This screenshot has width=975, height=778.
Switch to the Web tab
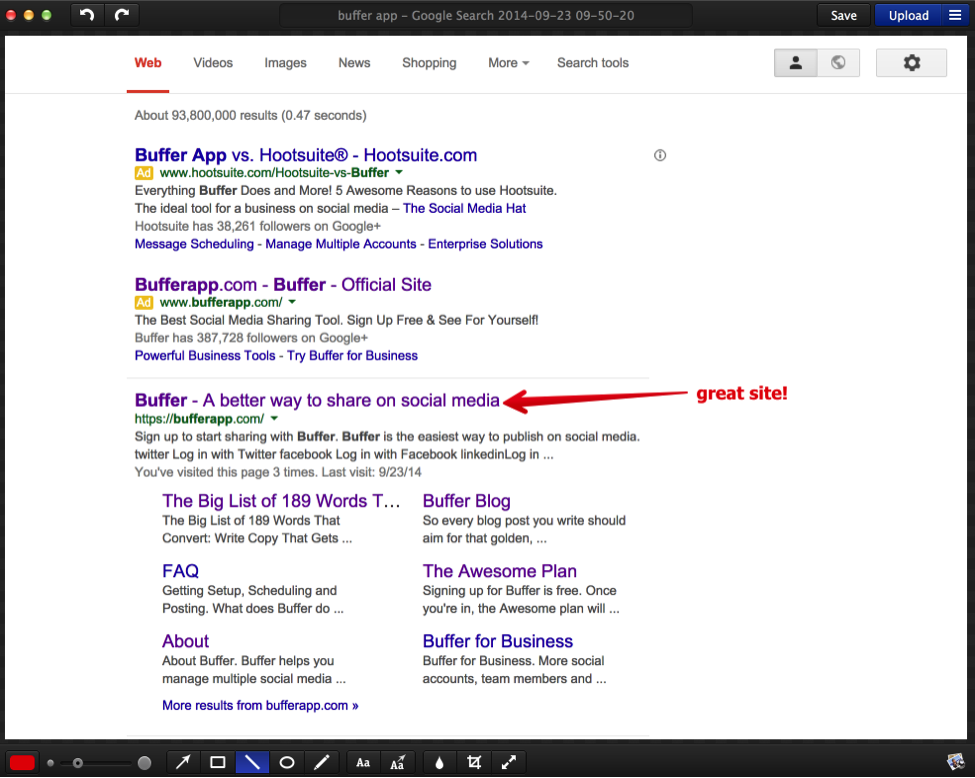(x=148, y=63)
